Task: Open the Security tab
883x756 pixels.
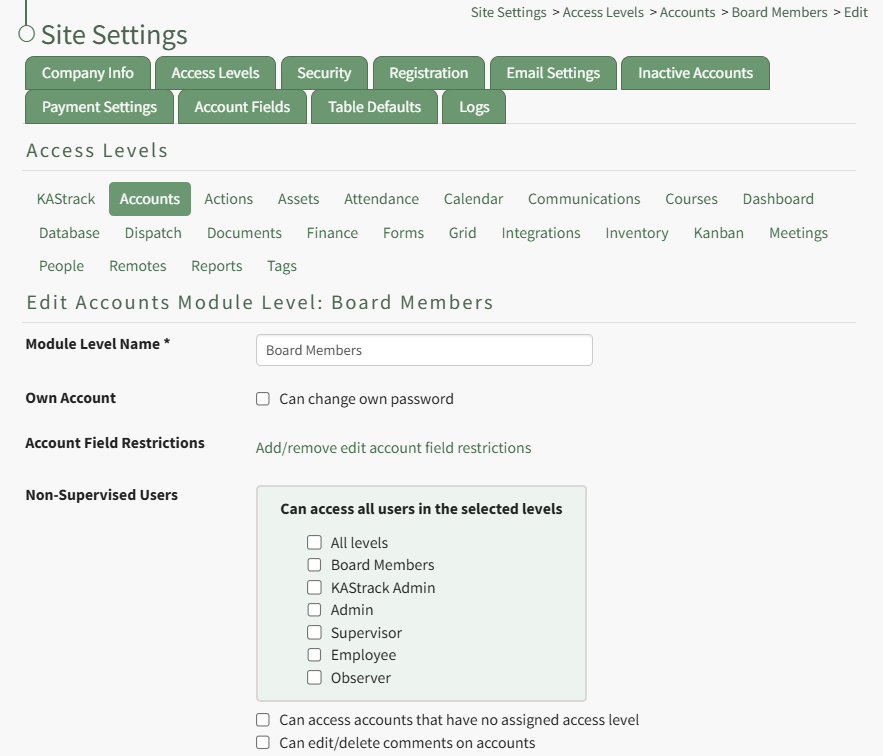Action: (324, 73)
